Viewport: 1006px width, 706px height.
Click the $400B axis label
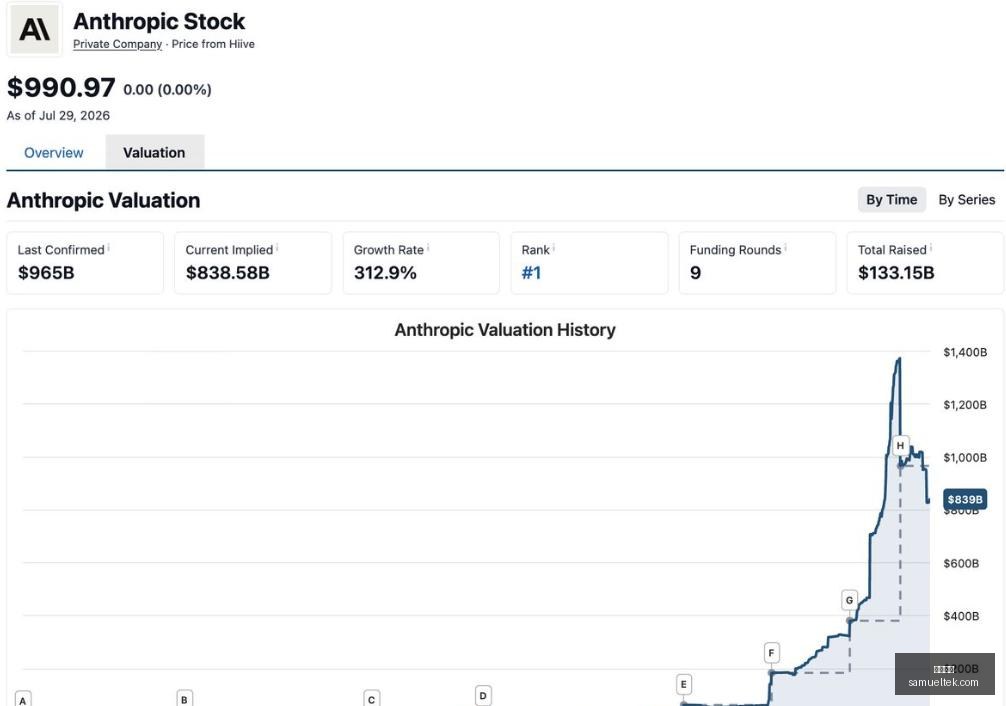pos(961,616)
